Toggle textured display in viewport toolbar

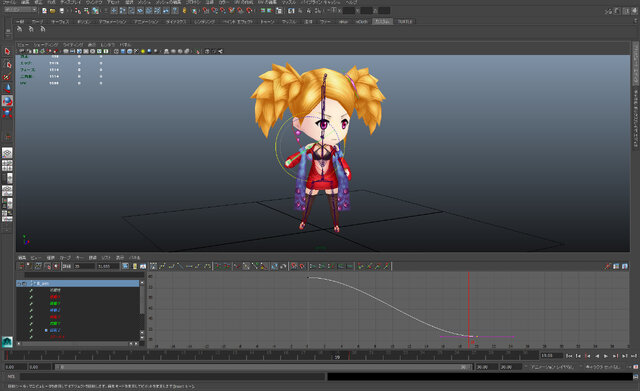(136, 51)
